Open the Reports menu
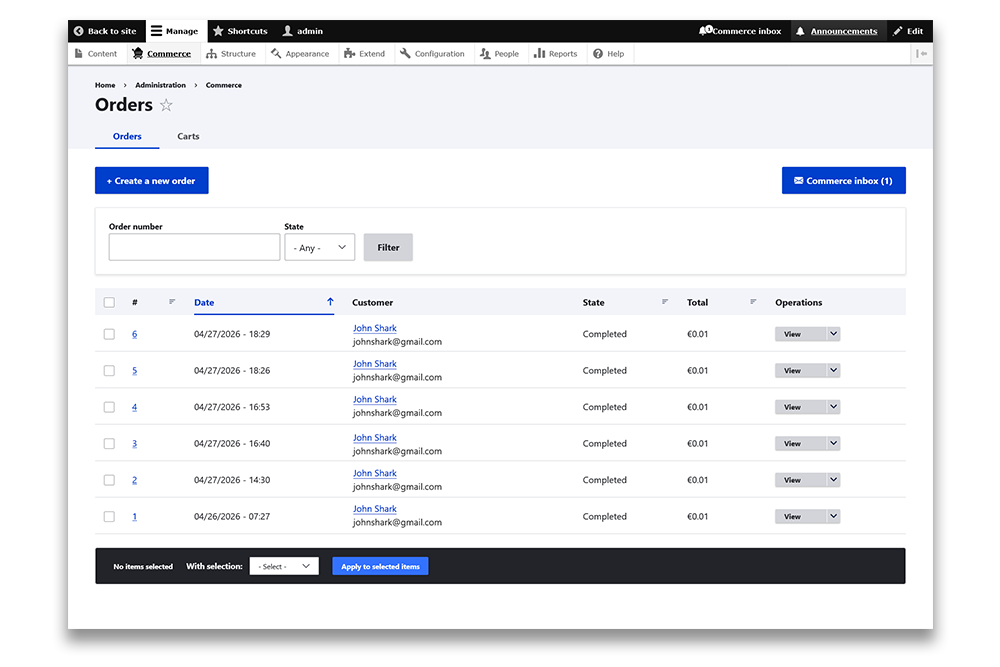This screenshot has height=667, width=1000. [x=555, y=54]
